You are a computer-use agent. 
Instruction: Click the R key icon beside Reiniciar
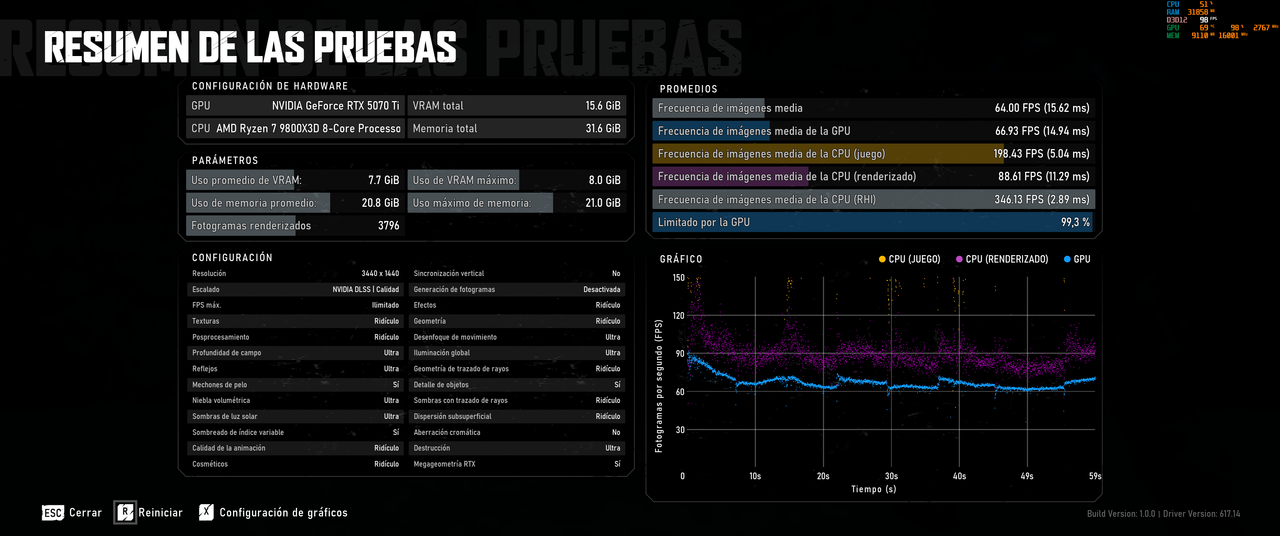tap(125, 512)
